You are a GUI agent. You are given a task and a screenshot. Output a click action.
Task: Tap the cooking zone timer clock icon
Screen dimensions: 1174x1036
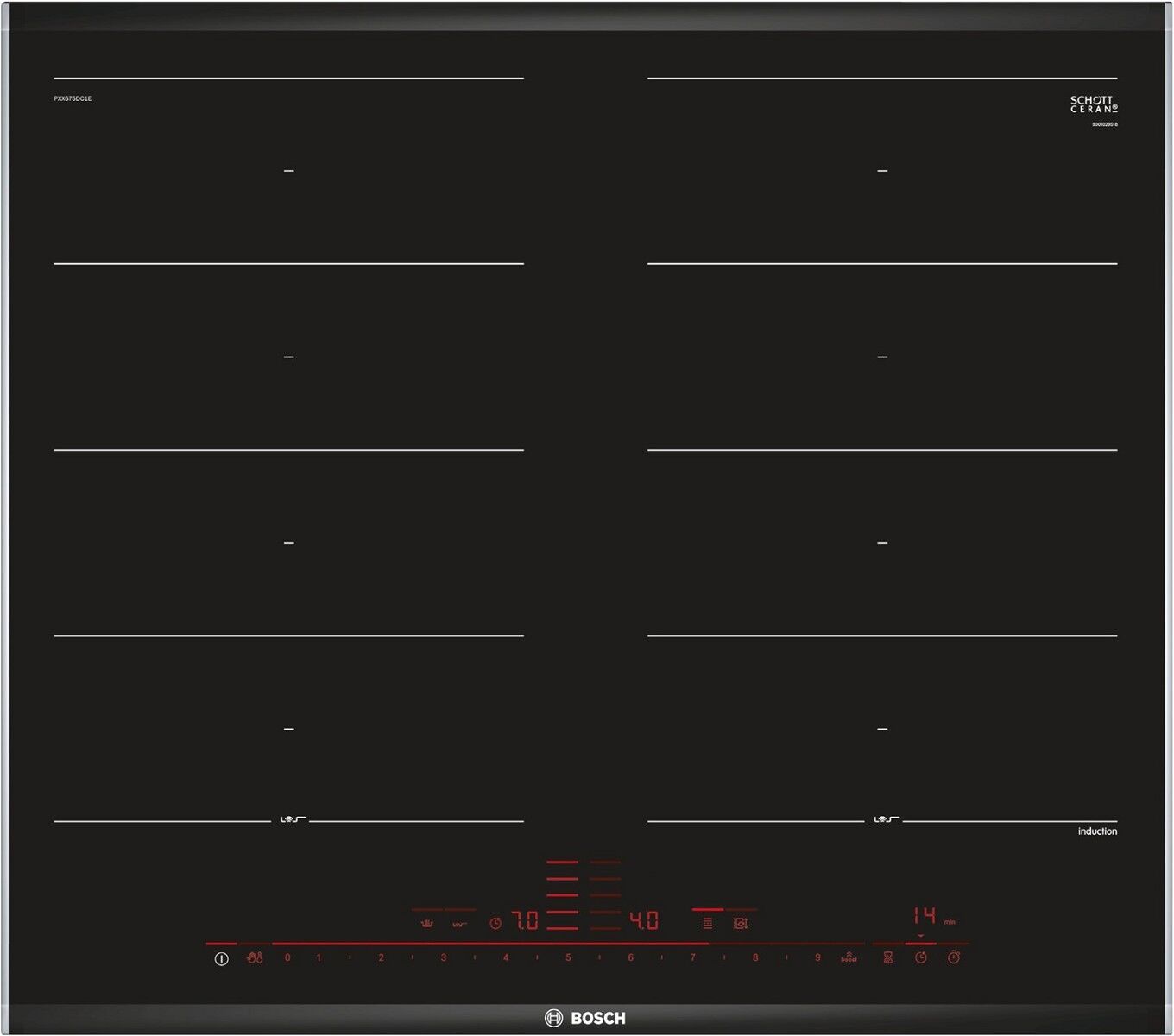point(921,957)
